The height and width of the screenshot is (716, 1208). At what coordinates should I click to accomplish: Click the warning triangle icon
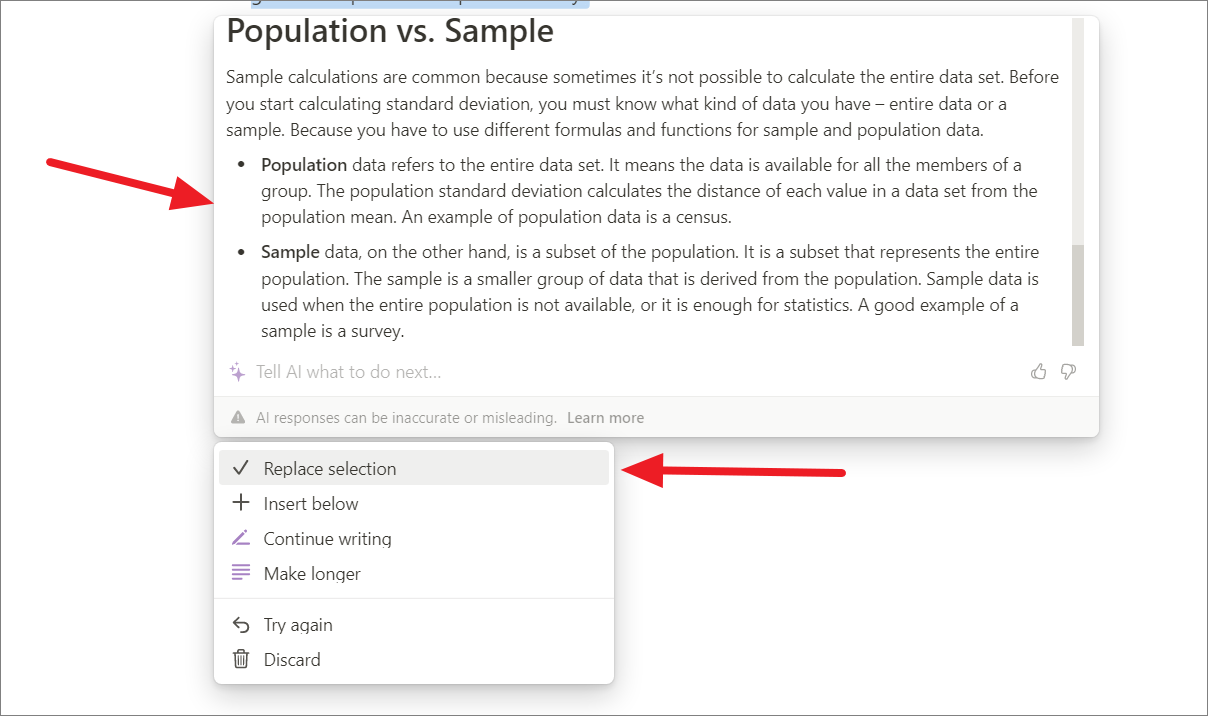[x=238, y=418]
